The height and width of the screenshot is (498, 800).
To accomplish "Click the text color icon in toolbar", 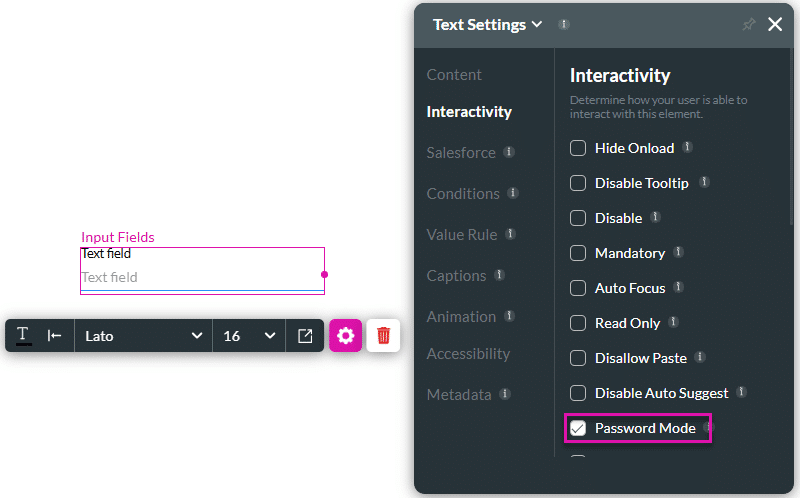I will pos(23,336).
